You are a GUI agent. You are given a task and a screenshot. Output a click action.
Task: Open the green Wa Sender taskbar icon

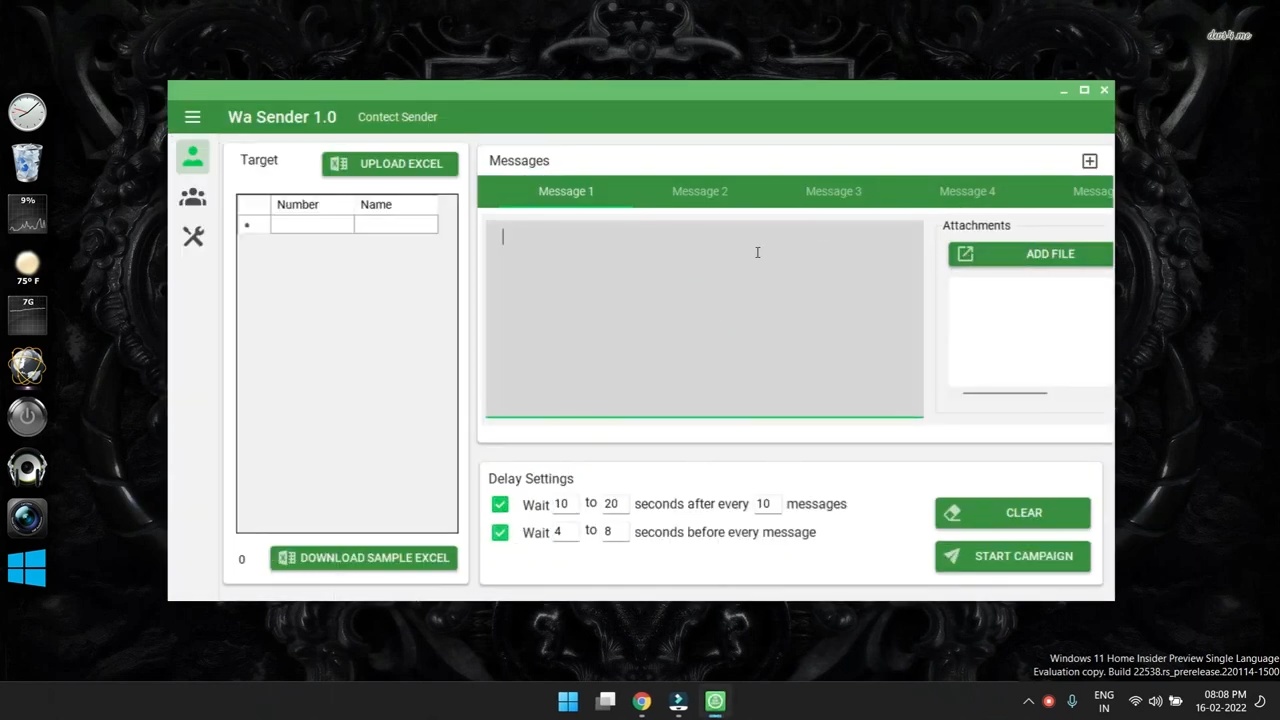click(715, 701)
